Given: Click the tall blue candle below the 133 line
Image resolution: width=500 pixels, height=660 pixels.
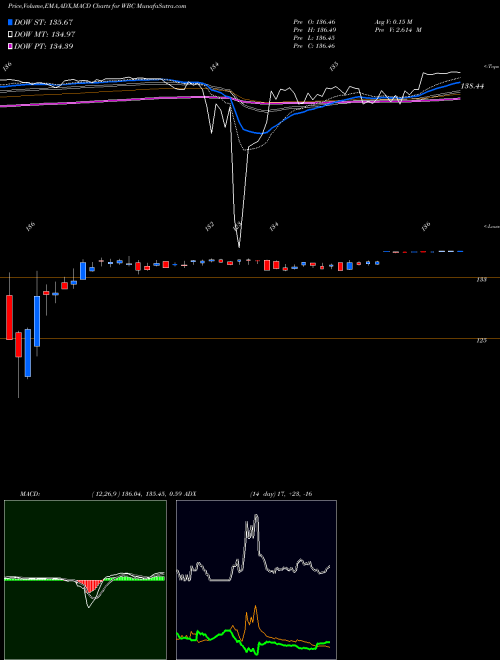Looking at the screenshot, I should 37,321.
